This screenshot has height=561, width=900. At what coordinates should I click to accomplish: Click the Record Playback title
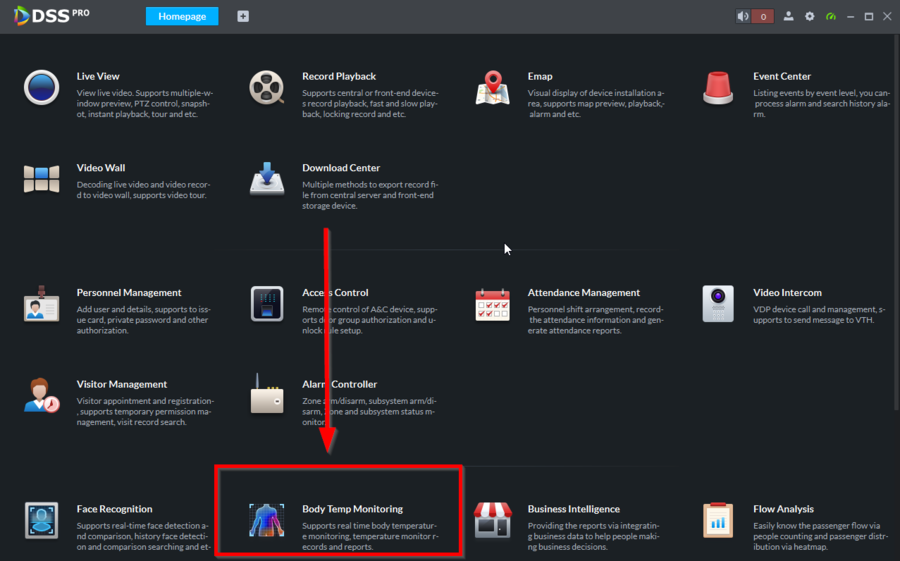click(339, 76)
